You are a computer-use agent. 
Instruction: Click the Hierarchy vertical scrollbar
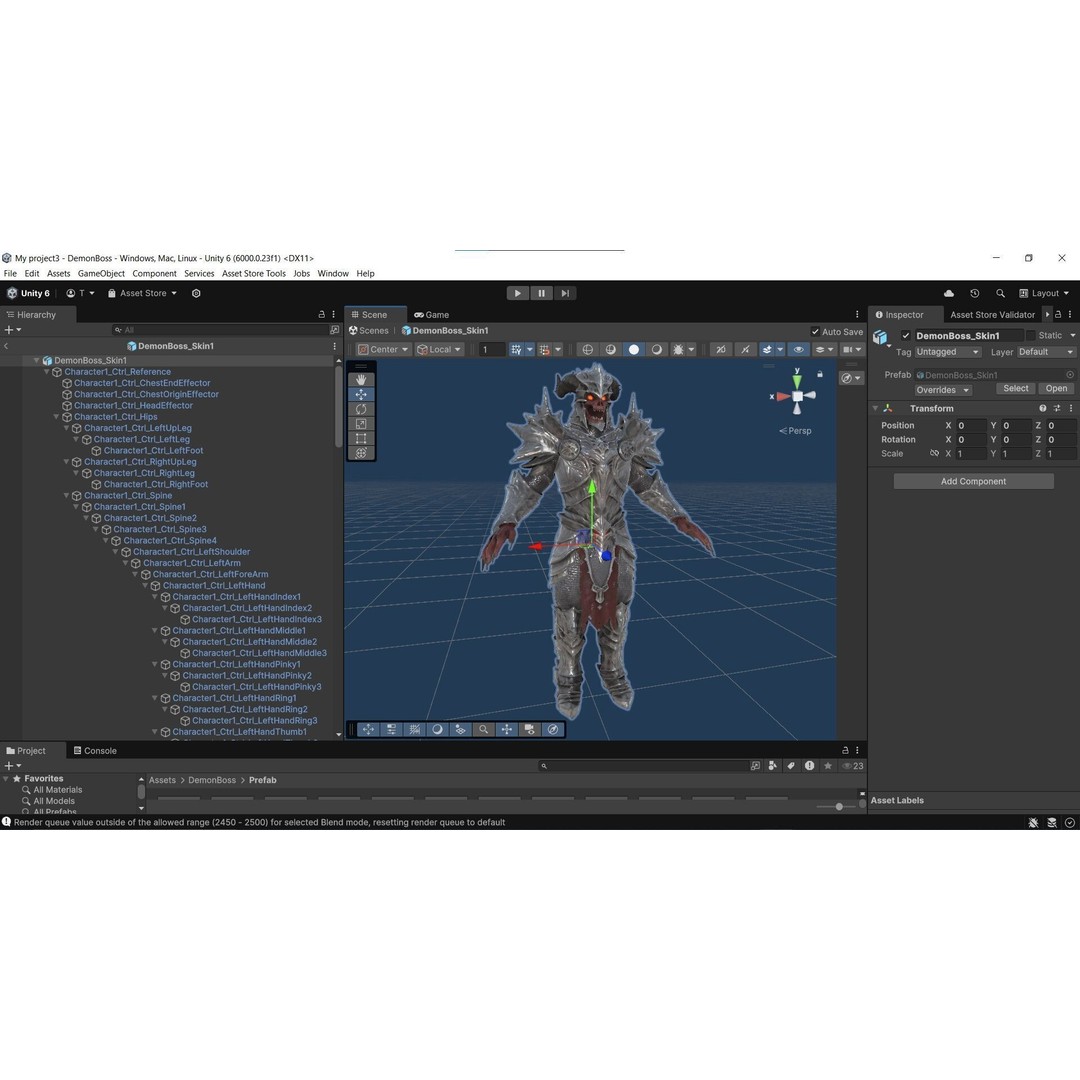tap(338, 406)
